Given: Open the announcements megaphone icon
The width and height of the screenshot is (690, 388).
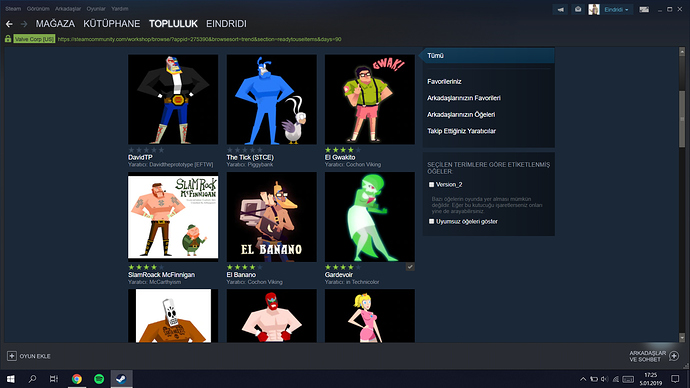Looking at the screenshot, I should (x=561, y=10).
